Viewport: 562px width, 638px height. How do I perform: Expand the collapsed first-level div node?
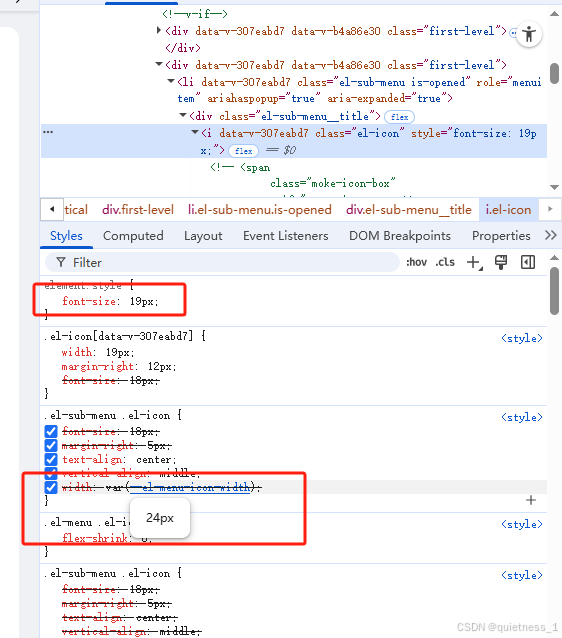[159, 30]
